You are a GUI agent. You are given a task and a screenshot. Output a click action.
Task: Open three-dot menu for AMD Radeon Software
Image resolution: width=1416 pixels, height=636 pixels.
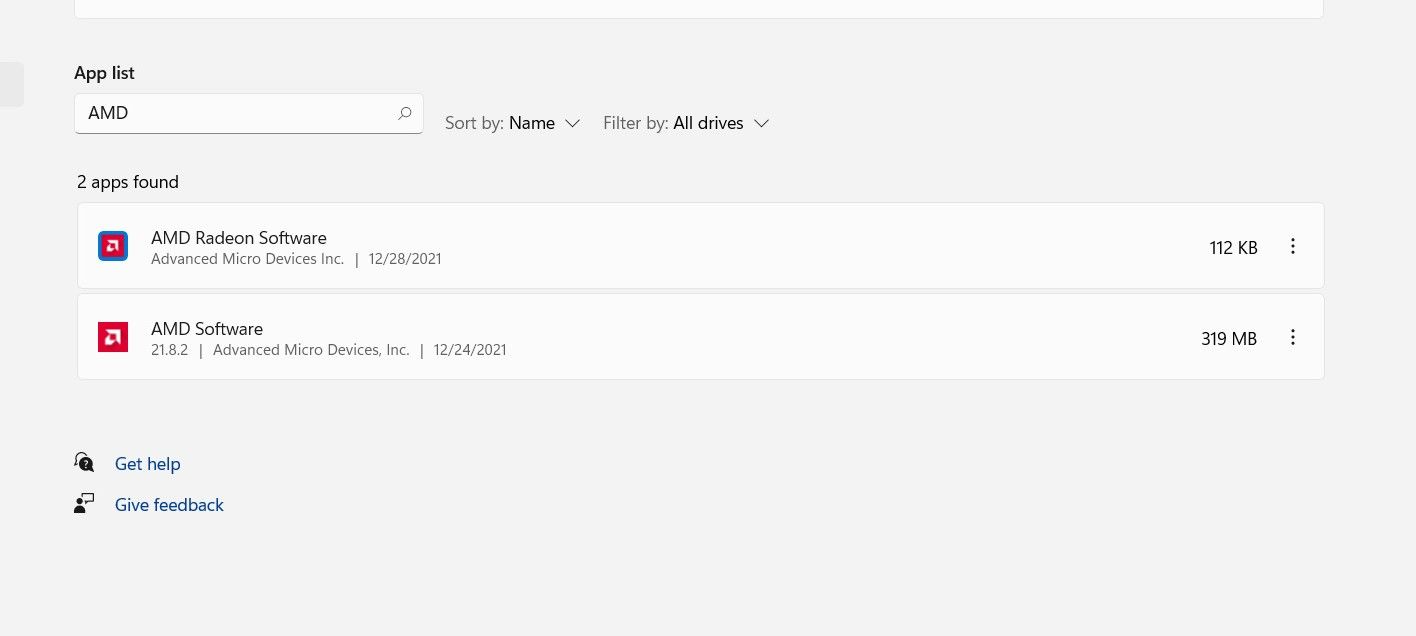(1292, 247)
